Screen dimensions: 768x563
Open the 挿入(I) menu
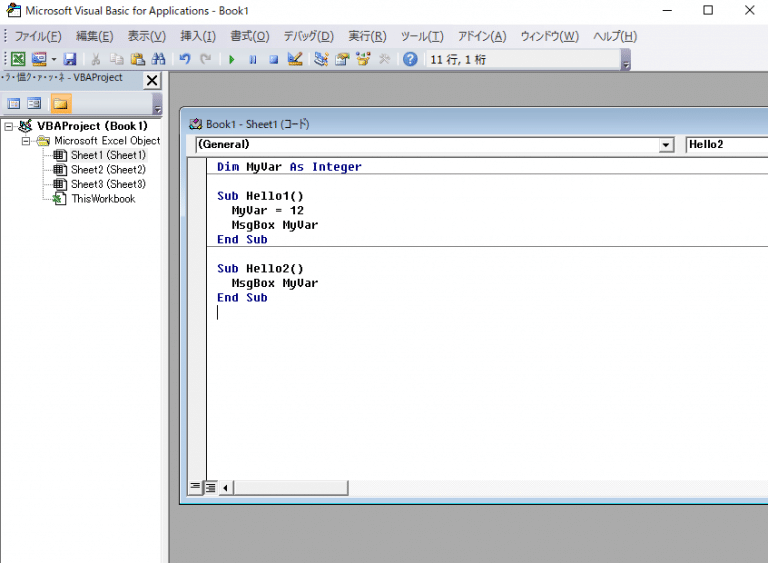[x=197, y=36]
